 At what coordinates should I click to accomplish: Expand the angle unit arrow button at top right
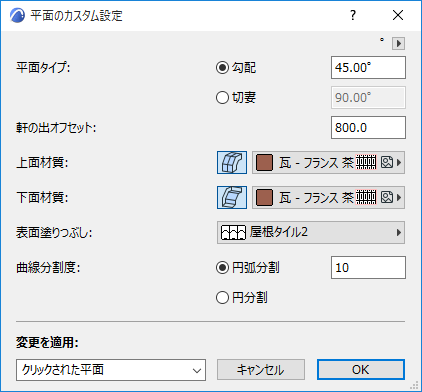[x=398, y=43]
